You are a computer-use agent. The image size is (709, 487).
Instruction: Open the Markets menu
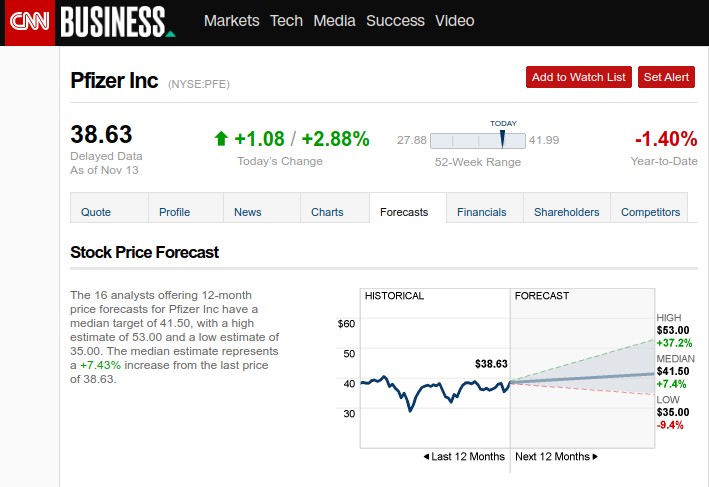(231, 21)
